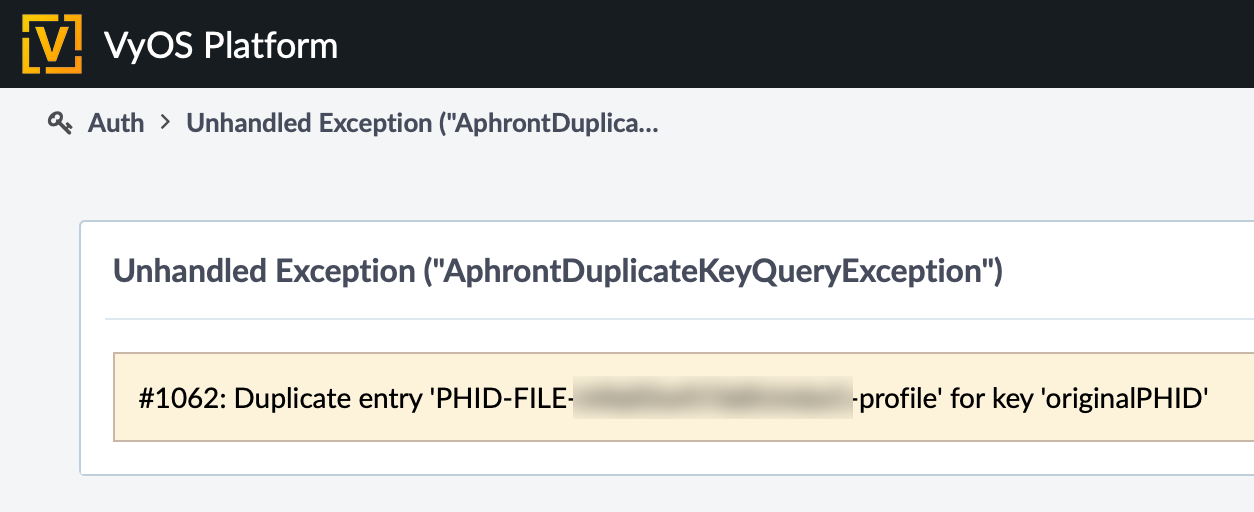
Task: Click the -profile suffix text
Action: coord(896,398)
